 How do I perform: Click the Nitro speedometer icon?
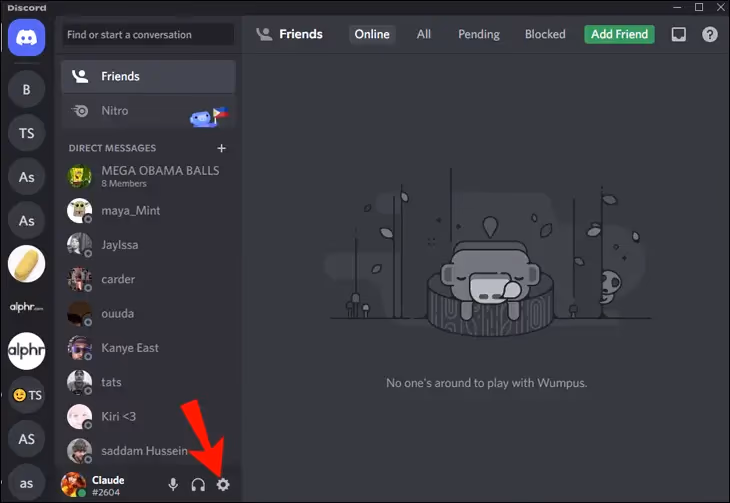(80, 111)
